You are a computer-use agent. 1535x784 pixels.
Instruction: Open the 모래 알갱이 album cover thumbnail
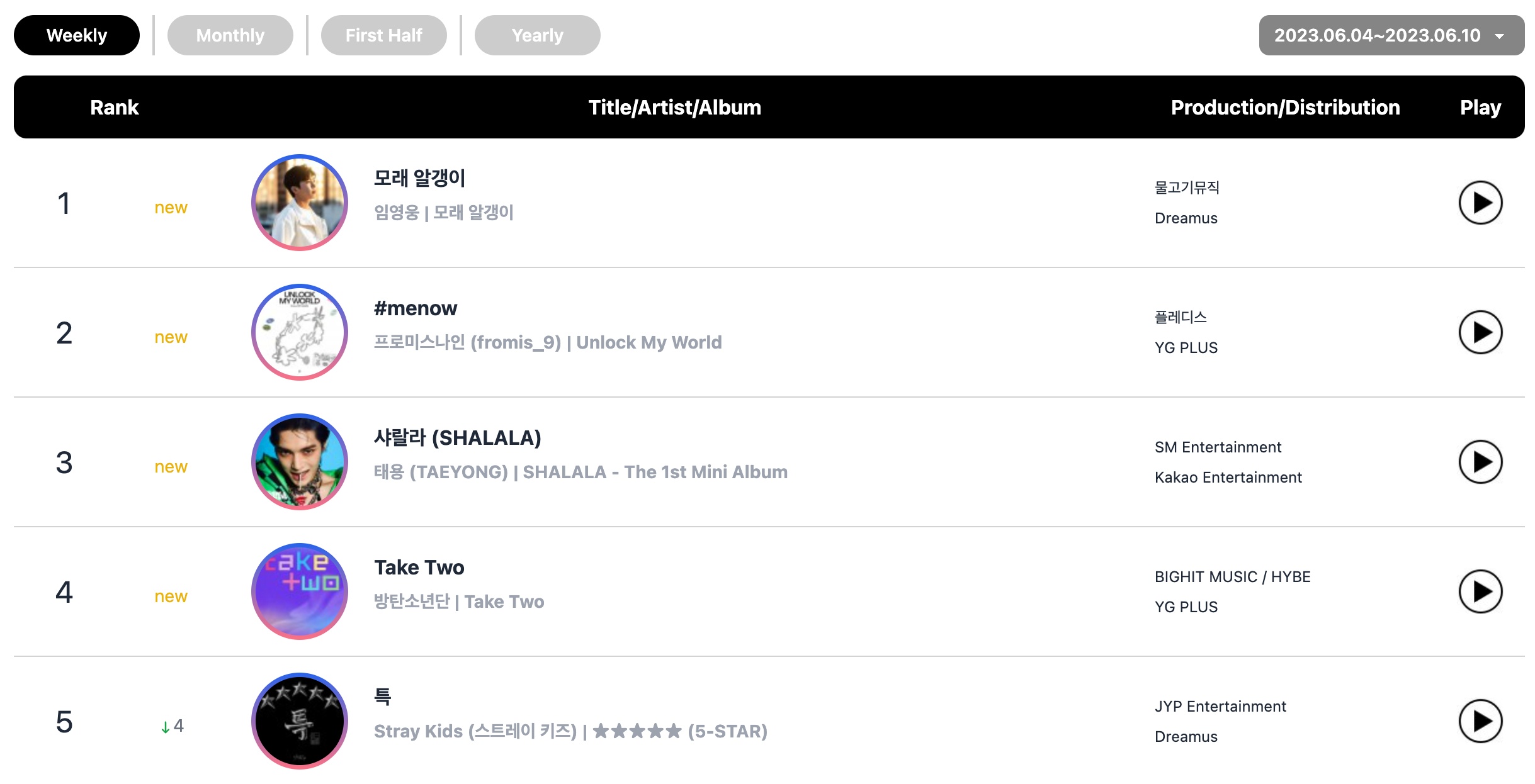point(300,203)
